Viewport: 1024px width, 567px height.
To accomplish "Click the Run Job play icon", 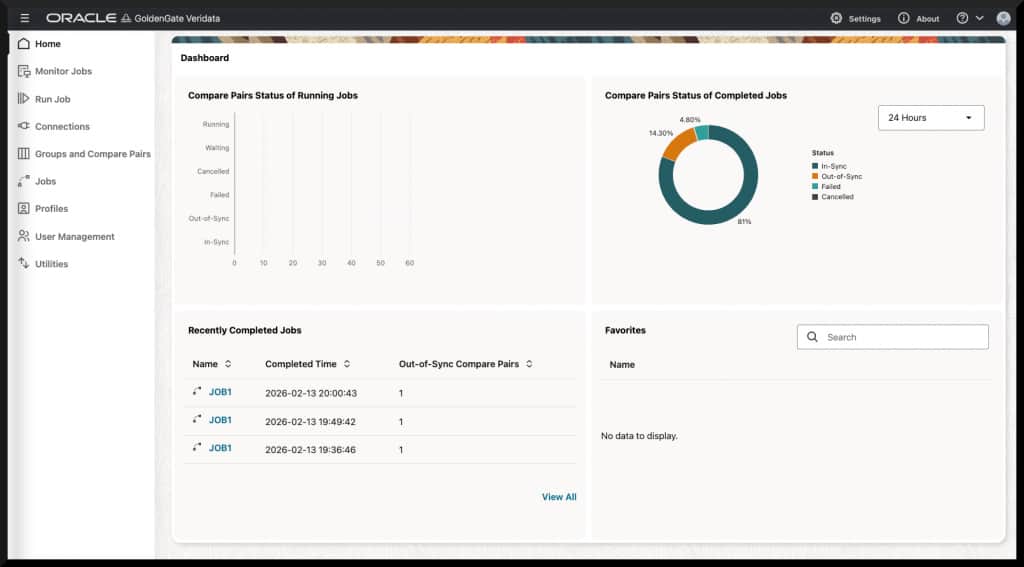I will pos(24,99).
